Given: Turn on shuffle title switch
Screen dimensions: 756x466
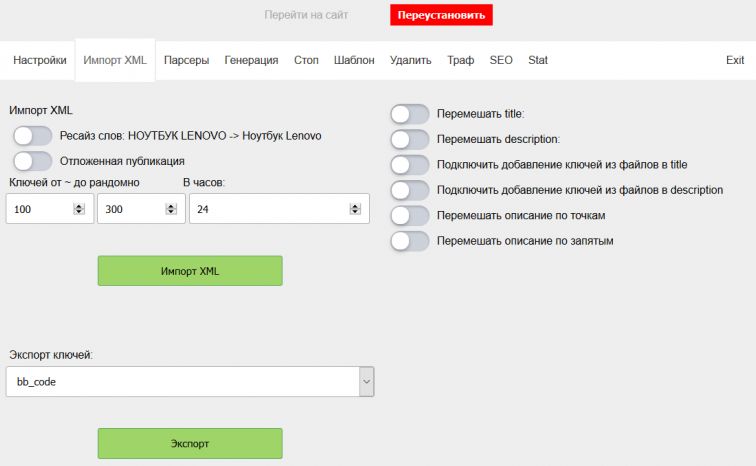Looking at the screenshot, I should [410, 114].
